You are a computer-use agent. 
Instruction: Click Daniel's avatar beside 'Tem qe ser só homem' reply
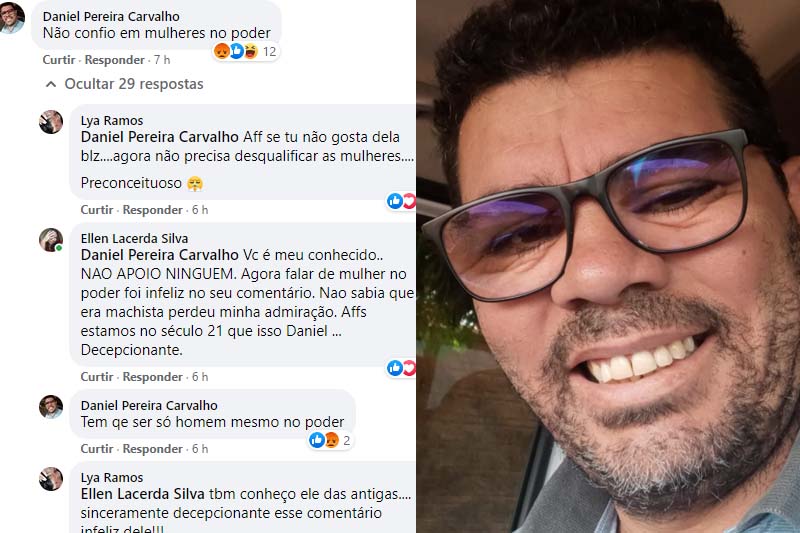[51, 407]
